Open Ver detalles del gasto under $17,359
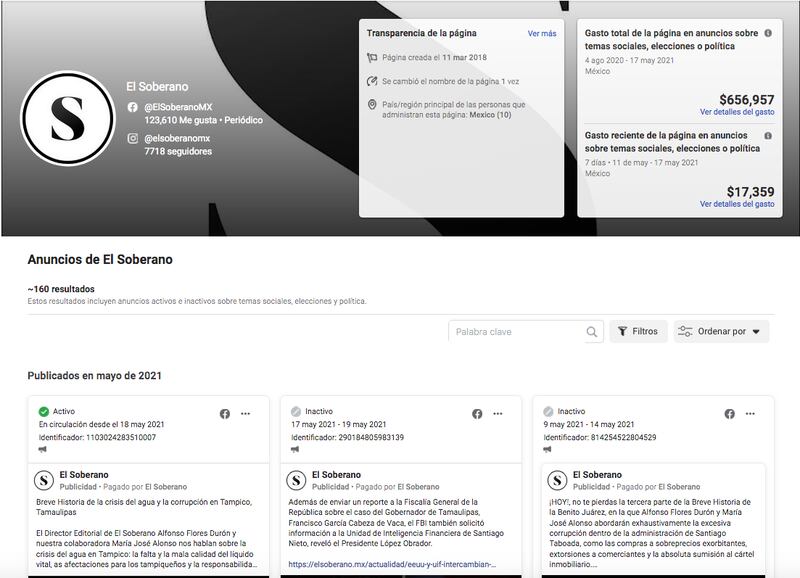The width and height of the screenshot is (800, 578). tap(737, 204)
